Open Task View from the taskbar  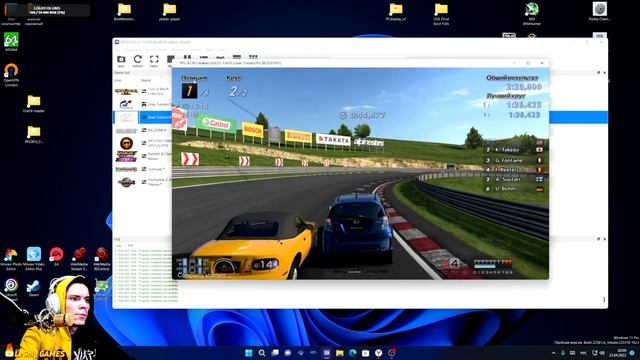[x=275, y=353]
